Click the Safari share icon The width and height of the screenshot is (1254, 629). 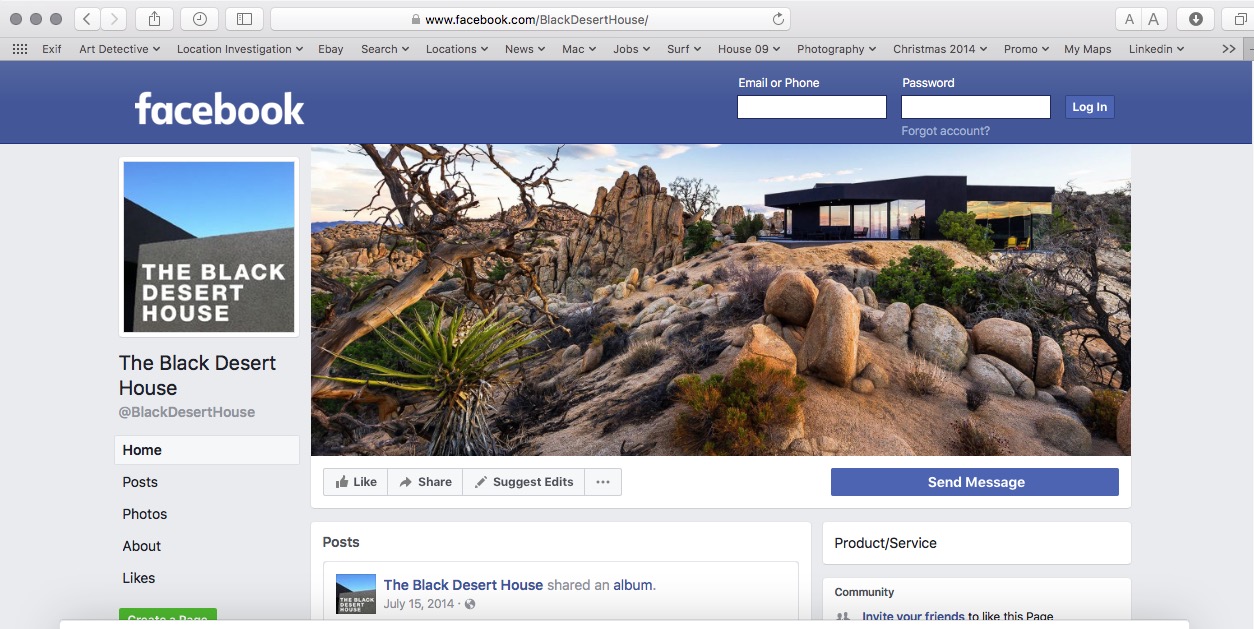pos(154,19)
